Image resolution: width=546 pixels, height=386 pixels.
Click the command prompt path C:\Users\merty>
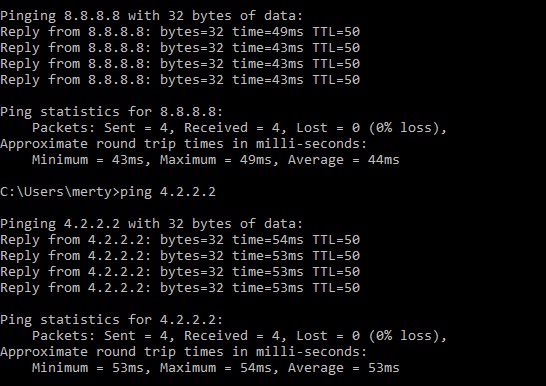(x=60, y=192)
